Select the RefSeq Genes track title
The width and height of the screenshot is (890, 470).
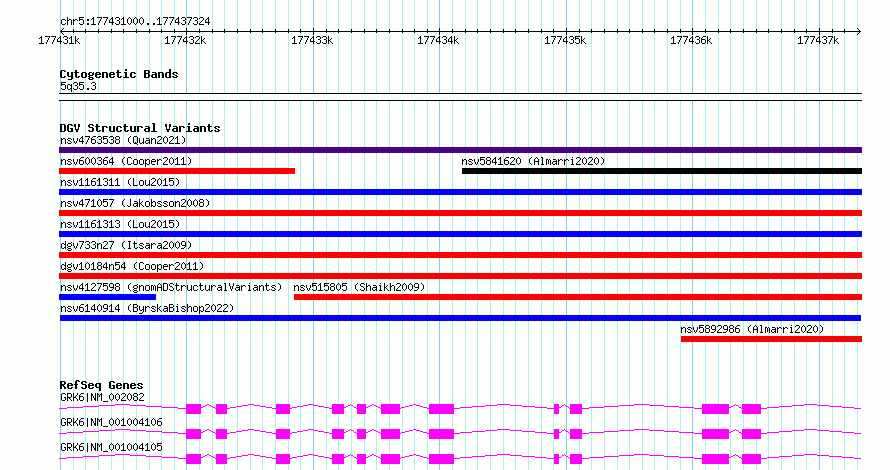[x=101, y=385]
